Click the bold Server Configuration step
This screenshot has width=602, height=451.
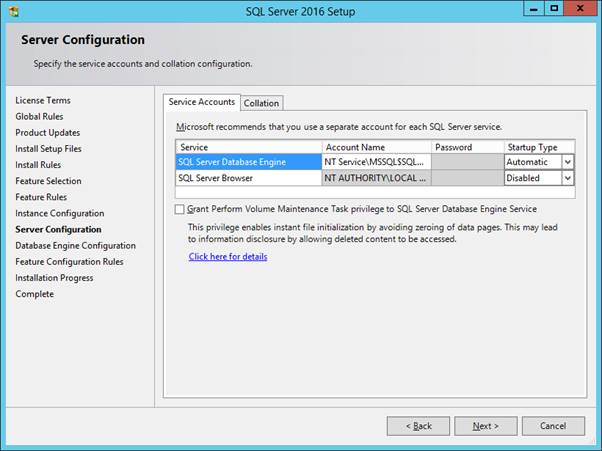pyautogui.click(x=58, y=230)
